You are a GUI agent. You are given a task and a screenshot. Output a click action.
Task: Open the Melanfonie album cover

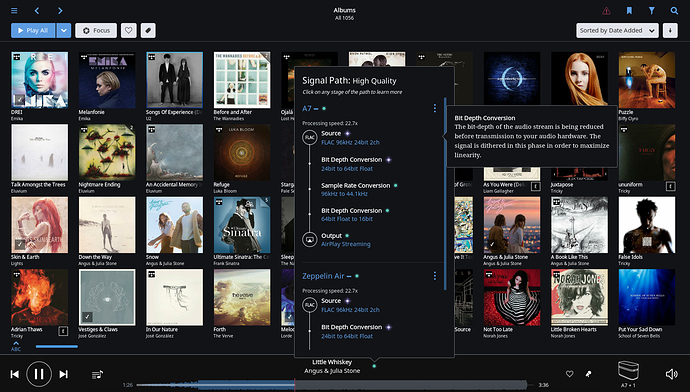tap(107, 80)
